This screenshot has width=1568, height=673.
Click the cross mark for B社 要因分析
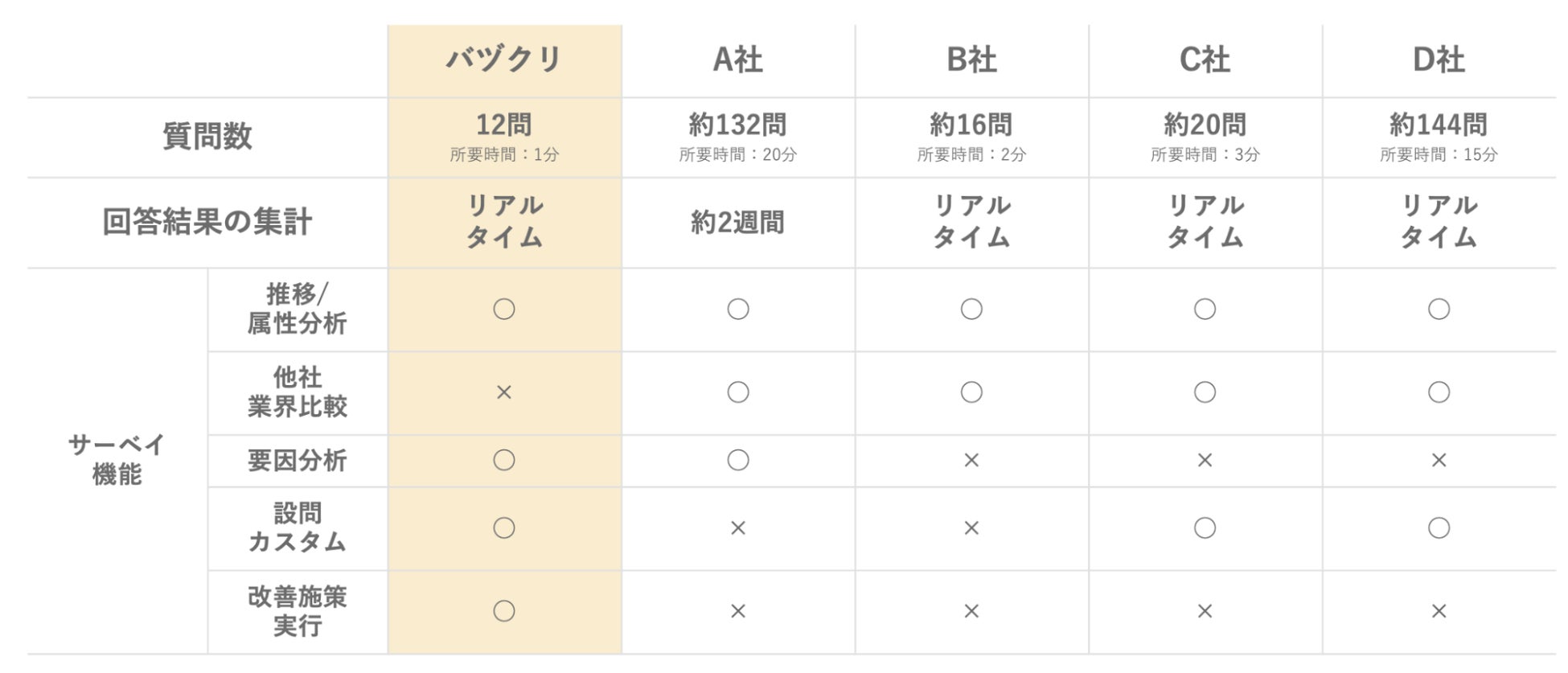click(971, 460)
